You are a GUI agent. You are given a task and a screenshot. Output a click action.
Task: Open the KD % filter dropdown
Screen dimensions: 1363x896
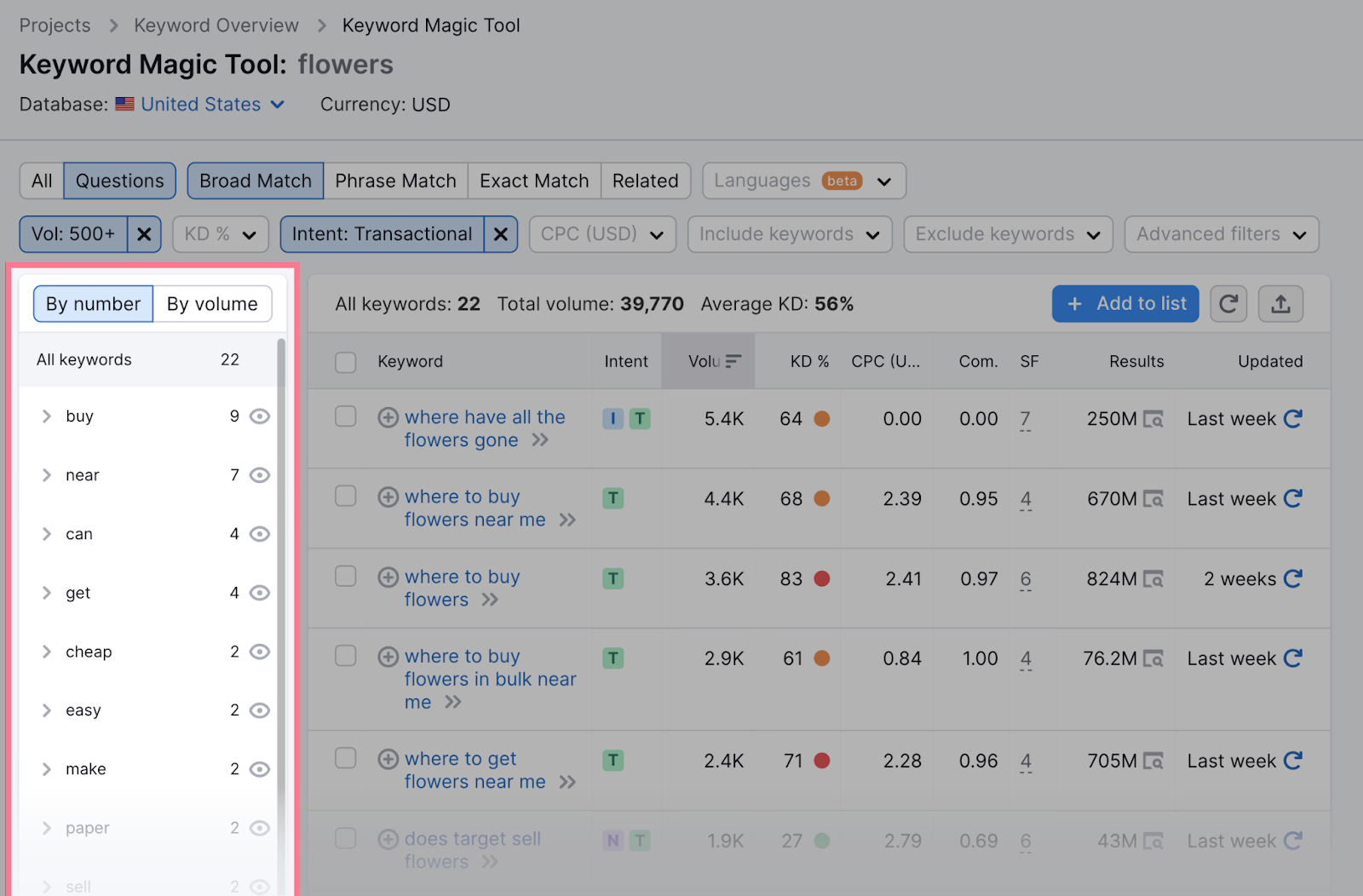point(221,234)
